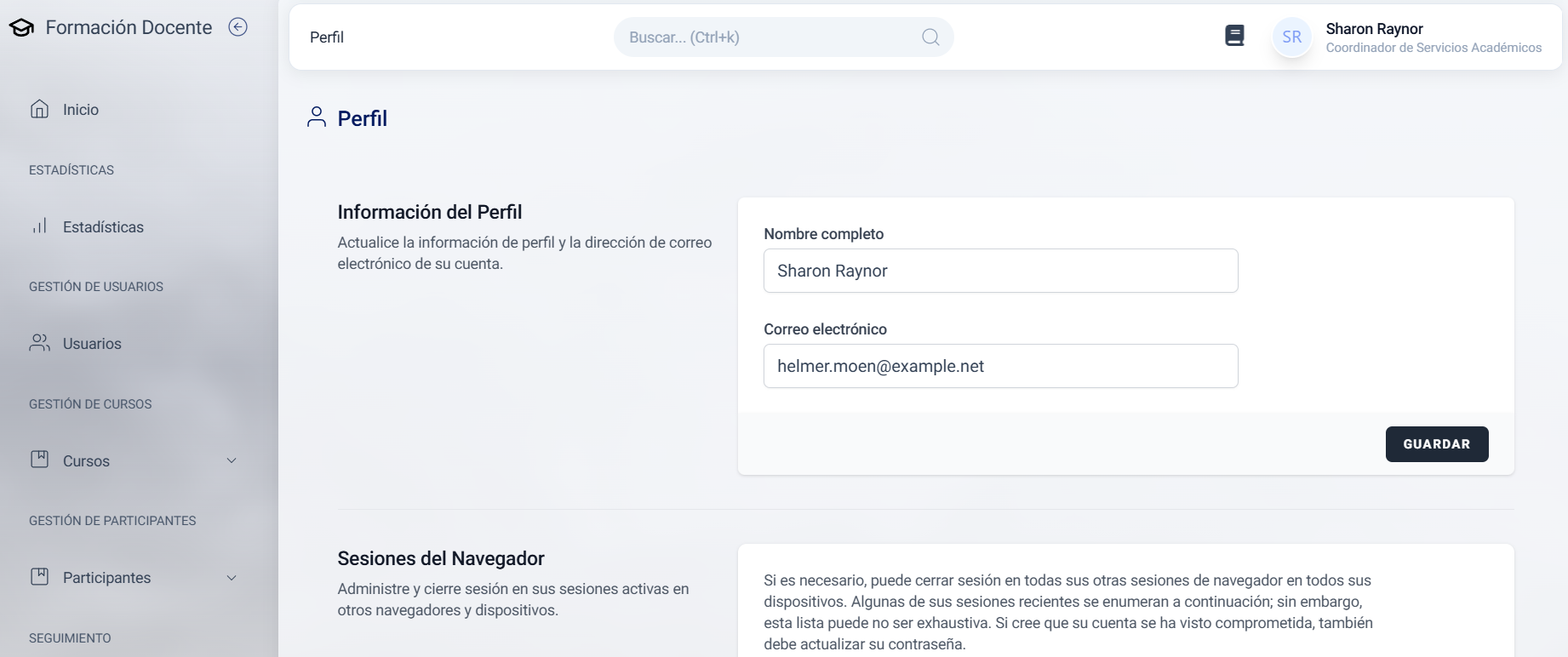The height and width of the screenshot is (657, 1568).
Task: Expand the Participantes submenu chevron
Action: [x=232, y=578]
